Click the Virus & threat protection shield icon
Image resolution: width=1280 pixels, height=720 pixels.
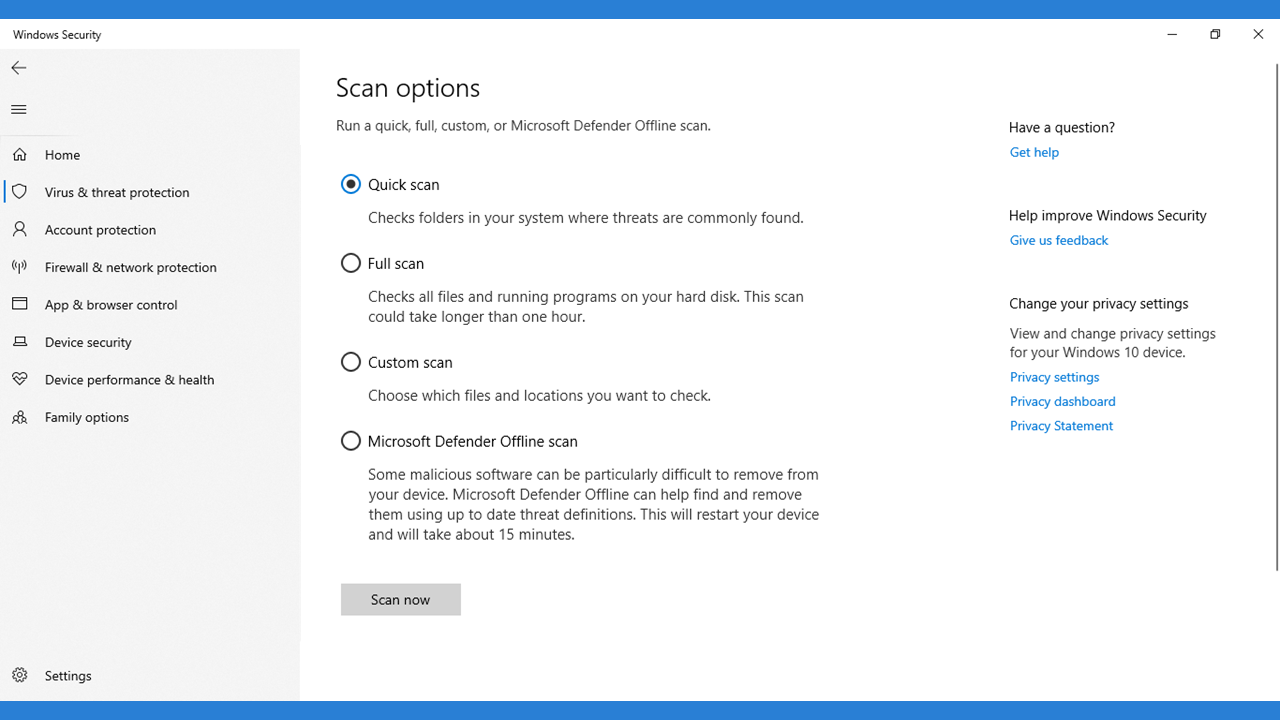(19, 191)
